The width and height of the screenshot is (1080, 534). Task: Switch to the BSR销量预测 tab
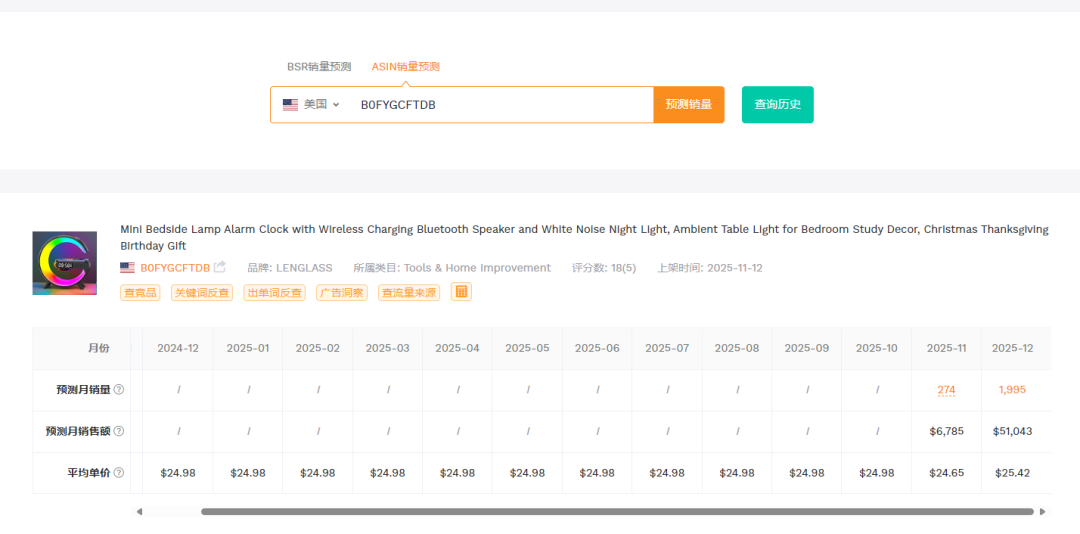pyautogui.click(x=319, y=67)
